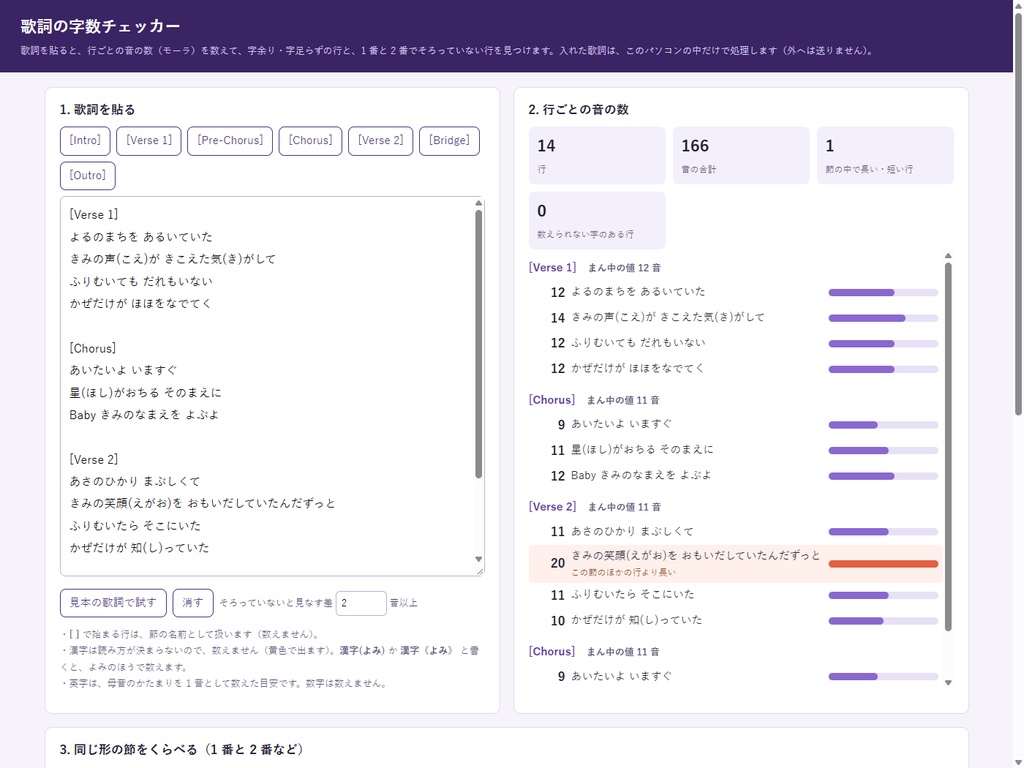Click lyrics textarea scroll up arrow
Screen dimensions: 1024x768
point(479,203)
